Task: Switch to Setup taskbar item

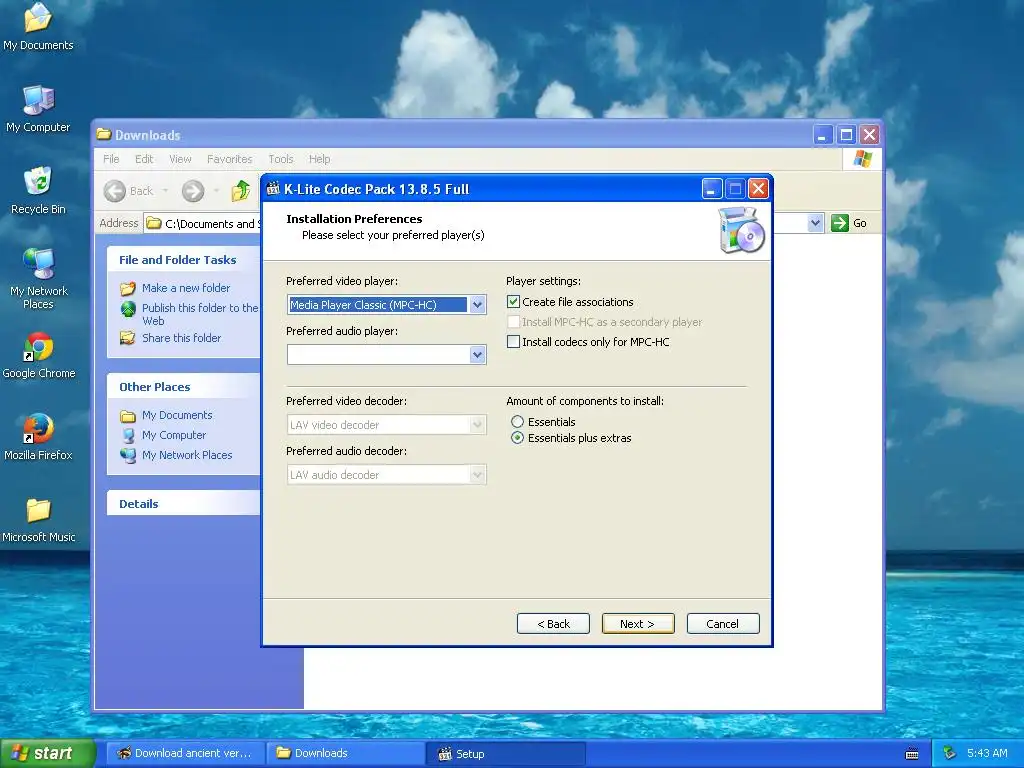Action: (x=506, y=754)
